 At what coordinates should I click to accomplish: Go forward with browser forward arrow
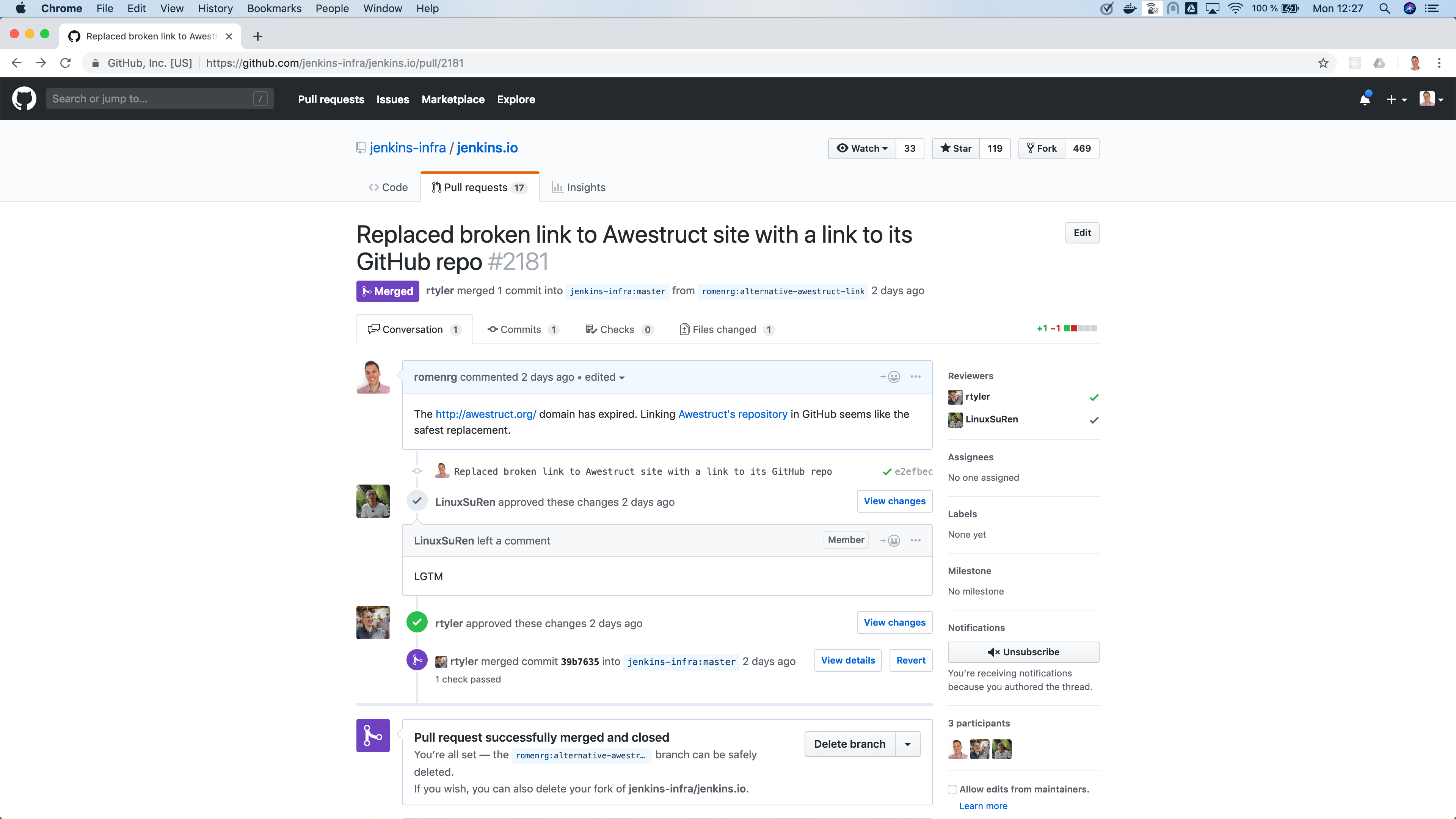pyautogui.click(x=41, y=63)
